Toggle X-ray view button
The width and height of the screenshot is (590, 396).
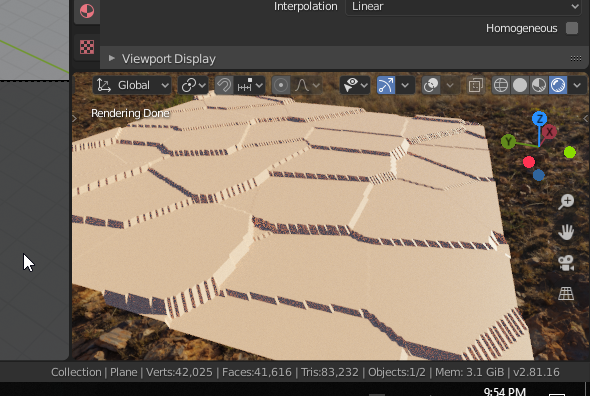pos(476,85)
